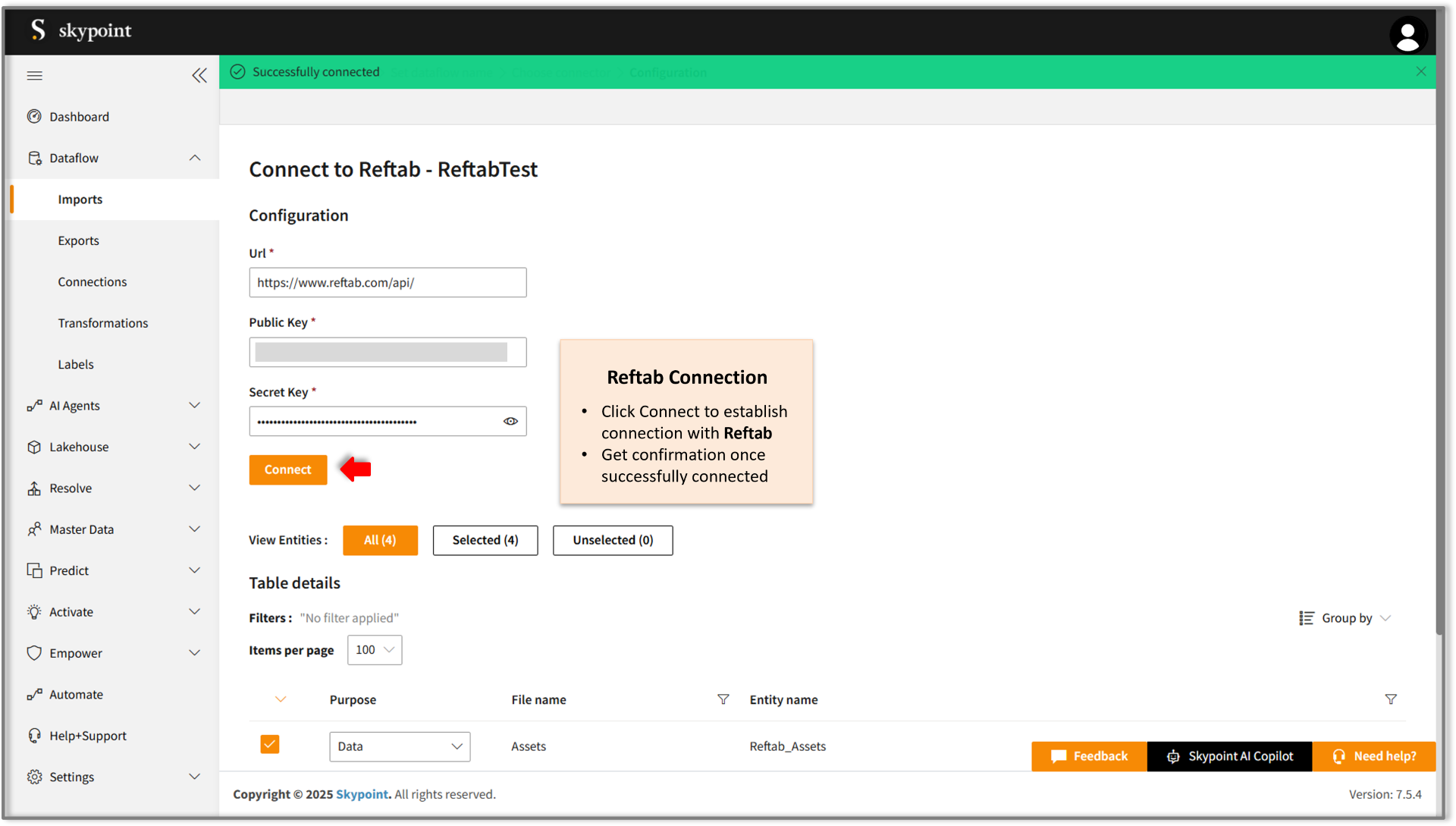Image resolution: width=1456 pixels, height=826 pixels.
Task: Dismiss the Successfully connected banner
Action: [x=1421, y=71]
